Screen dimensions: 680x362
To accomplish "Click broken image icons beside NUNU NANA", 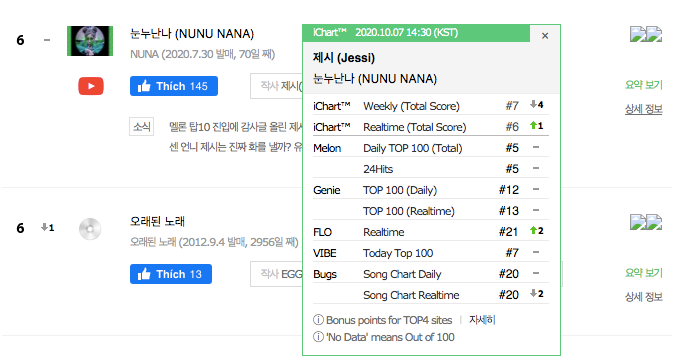I will [x=646, y=34].
